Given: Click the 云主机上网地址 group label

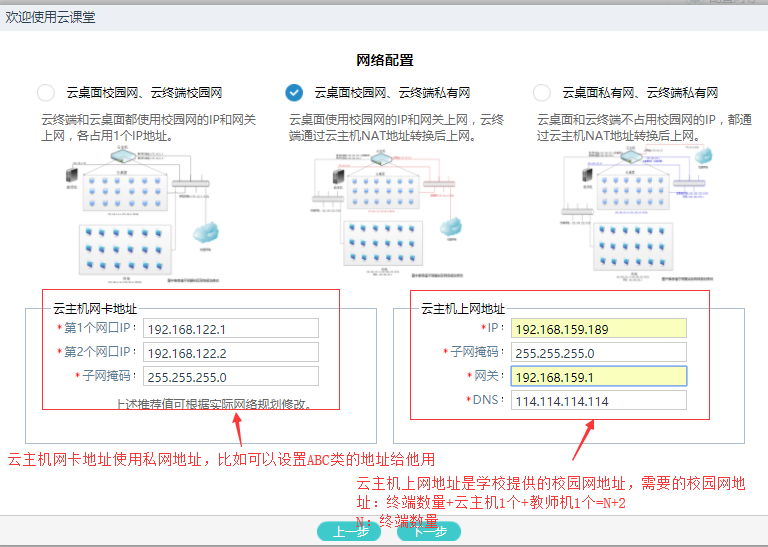Looking at the screenshot, I should tap(463, 308).
